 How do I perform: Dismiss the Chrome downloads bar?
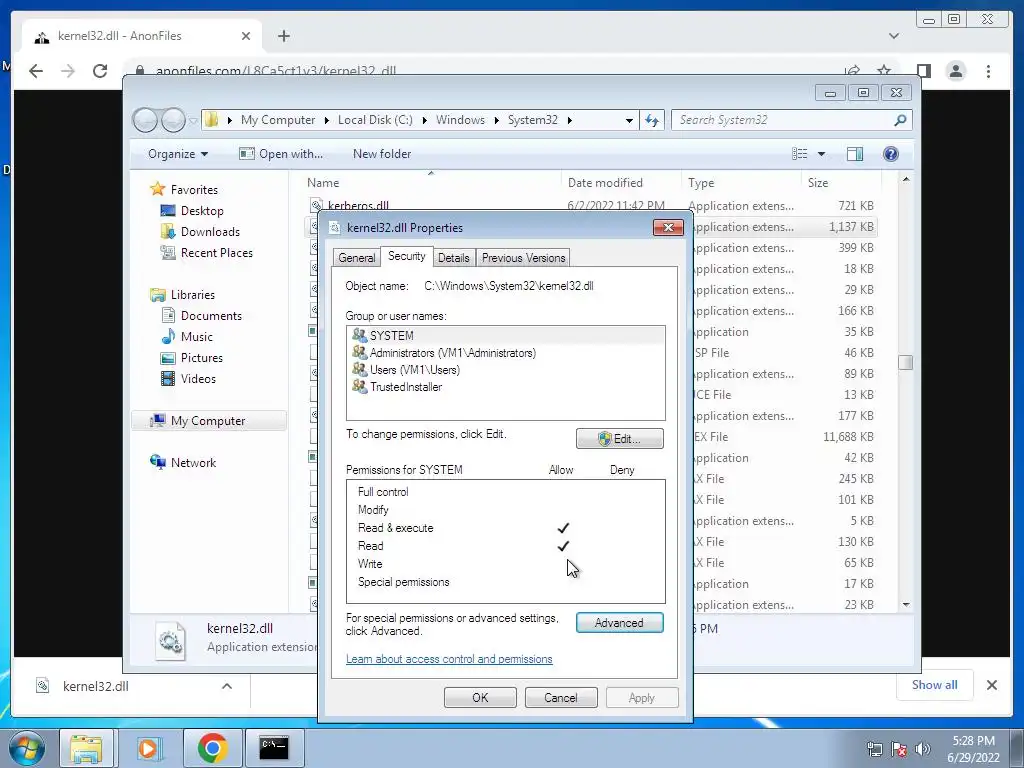(991, 684)
